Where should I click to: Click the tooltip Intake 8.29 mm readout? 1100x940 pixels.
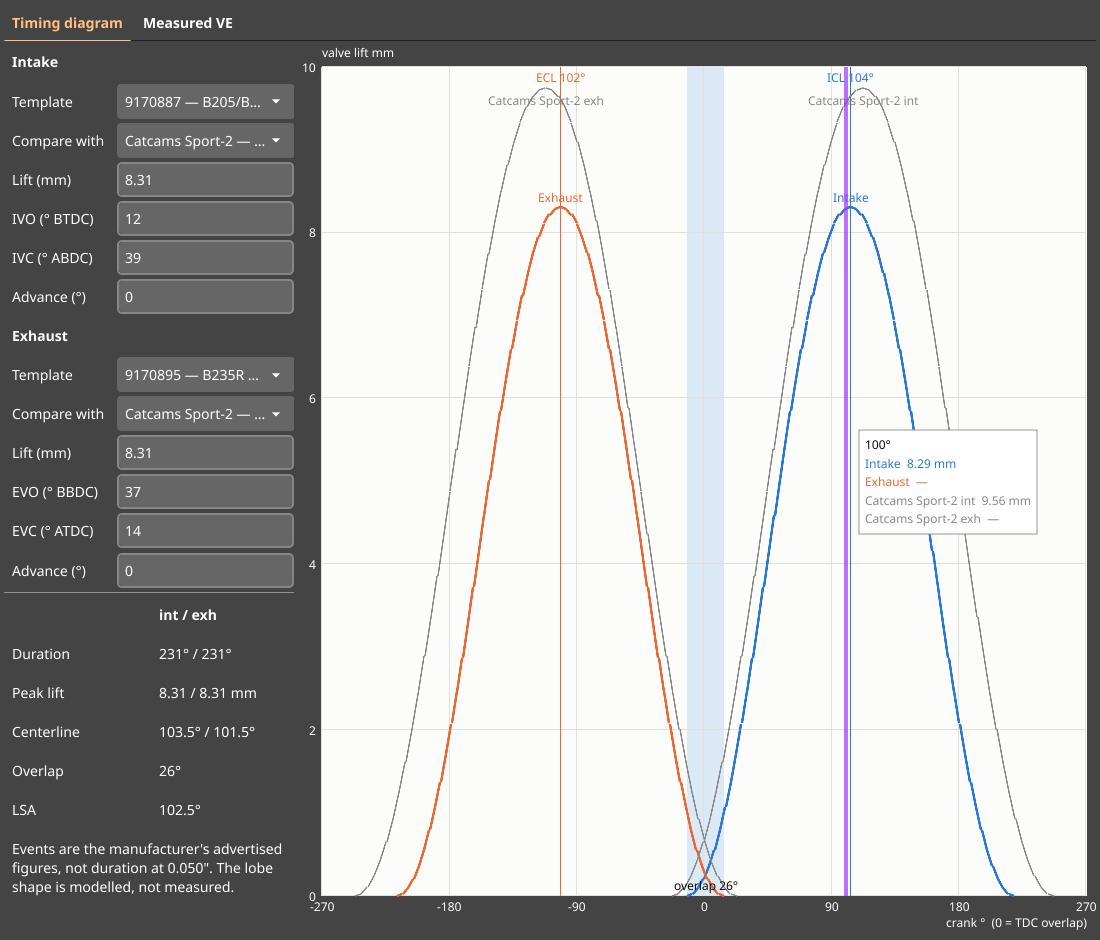point(910,464)
